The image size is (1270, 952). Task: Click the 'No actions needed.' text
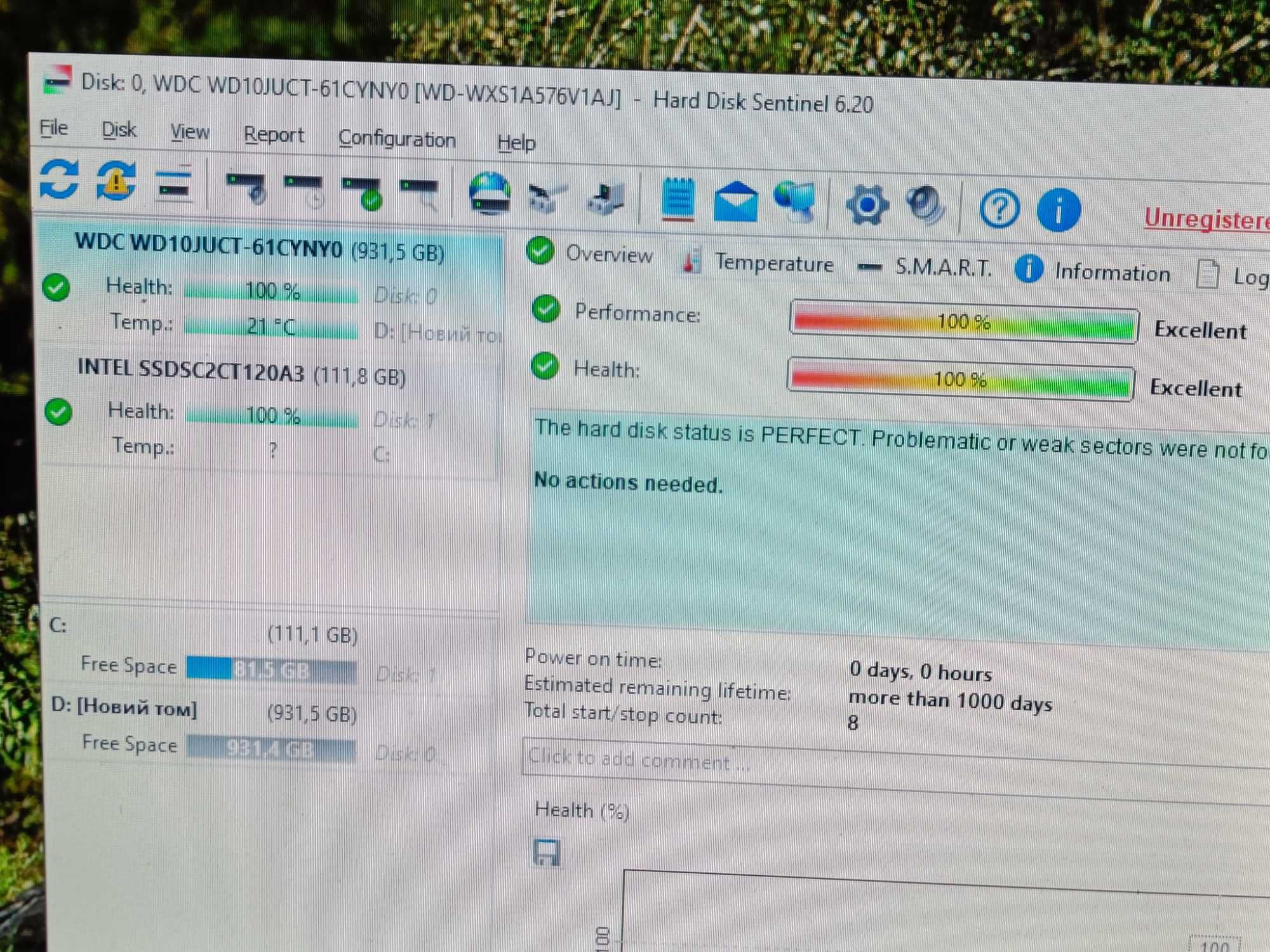pos(628,482)
